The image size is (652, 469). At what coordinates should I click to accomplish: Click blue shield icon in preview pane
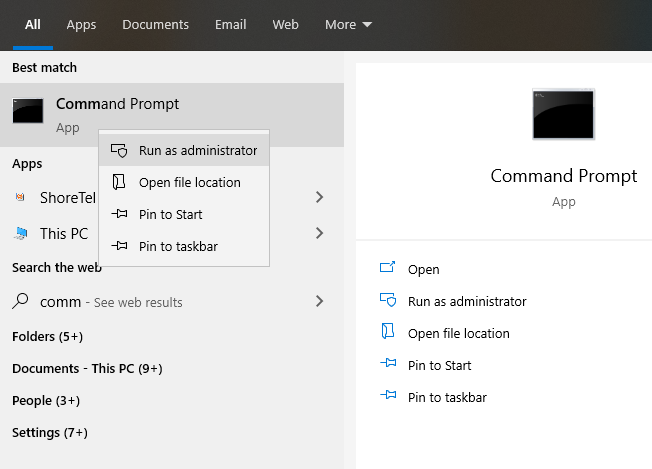pos(388,300)
